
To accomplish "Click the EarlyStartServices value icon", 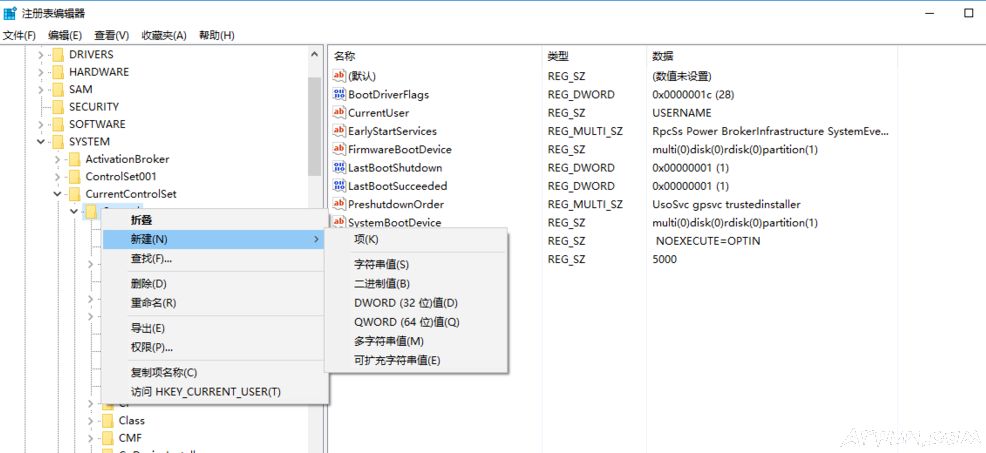I will tap(338, 131).
